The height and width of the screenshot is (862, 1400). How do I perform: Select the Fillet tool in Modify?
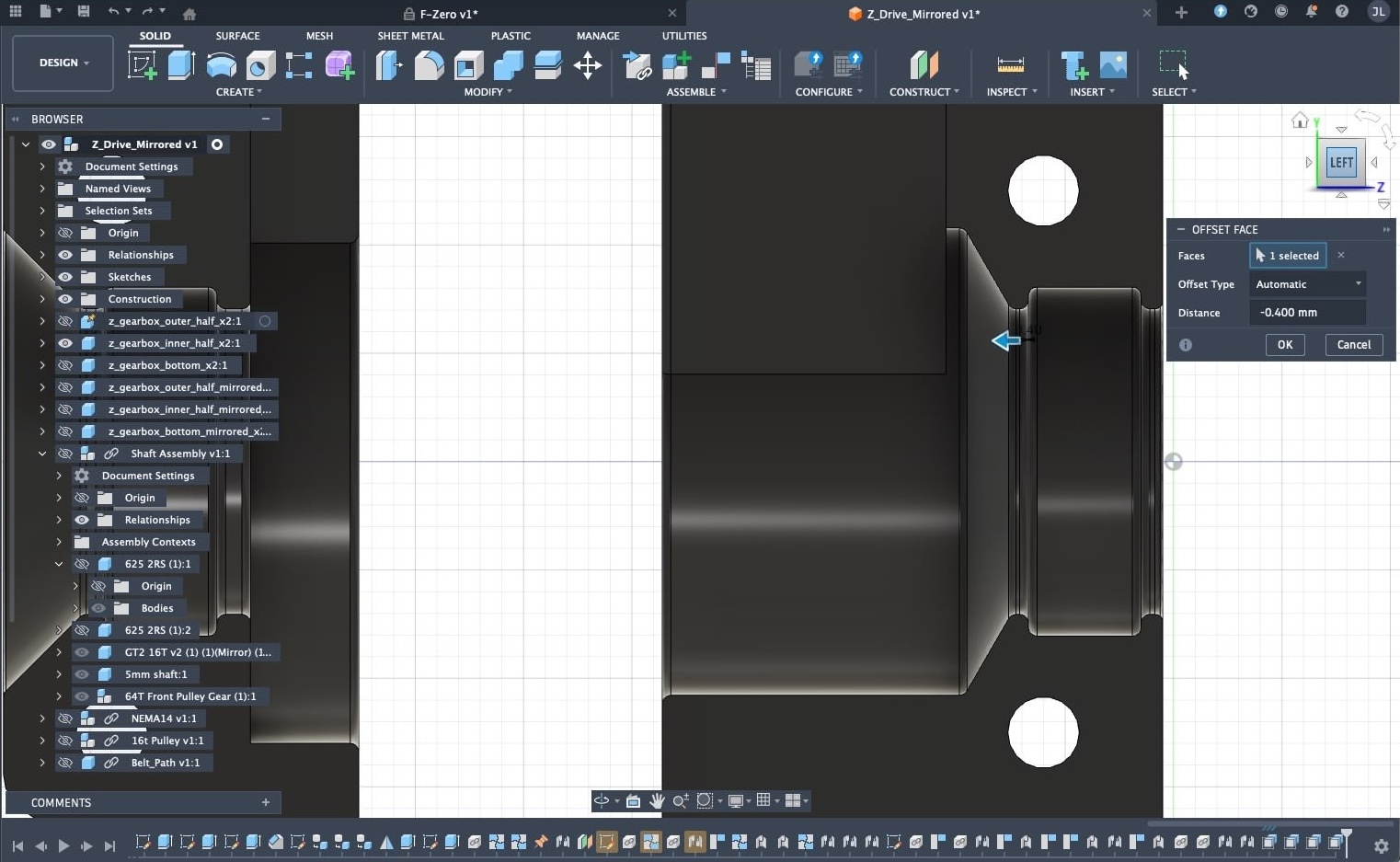tap(429, 65)
